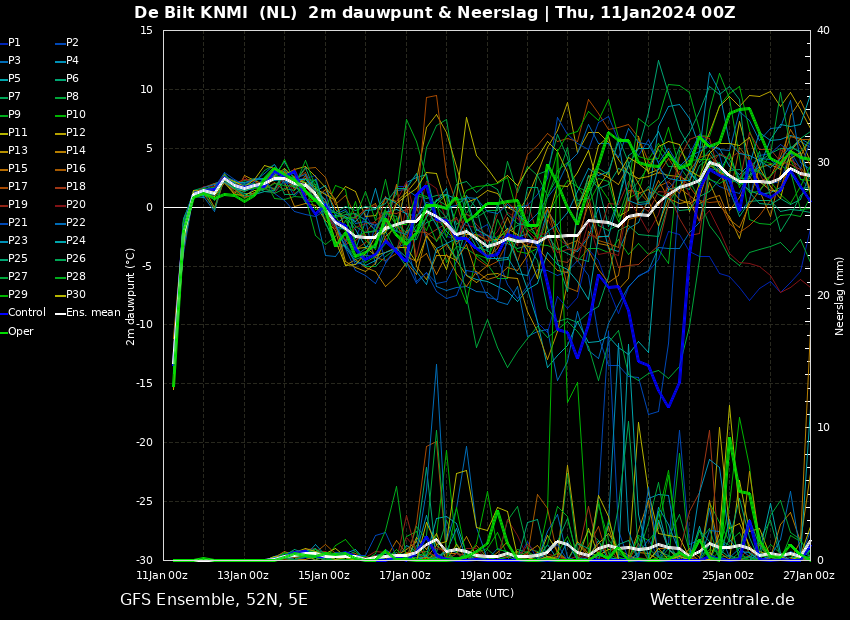
Task: Select the Control legend entry
Action: pos(23,313)
